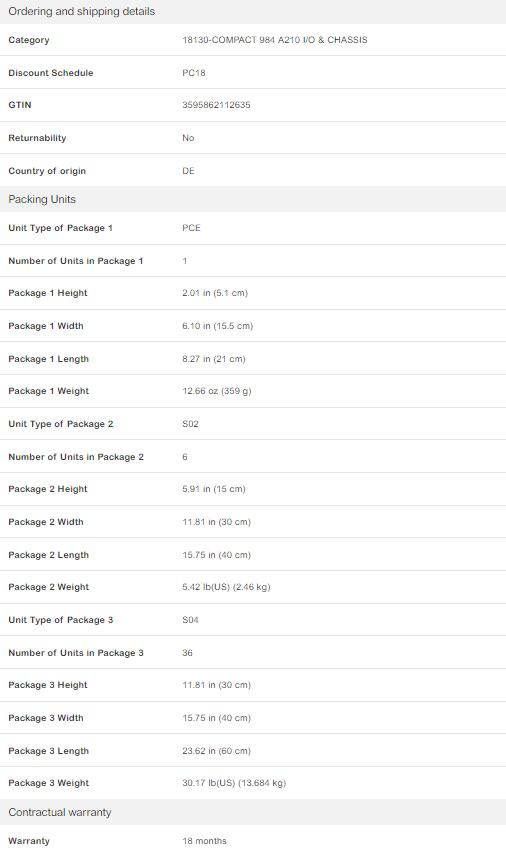
Task: Click the Package 1 Width row label
Action: 46,326
